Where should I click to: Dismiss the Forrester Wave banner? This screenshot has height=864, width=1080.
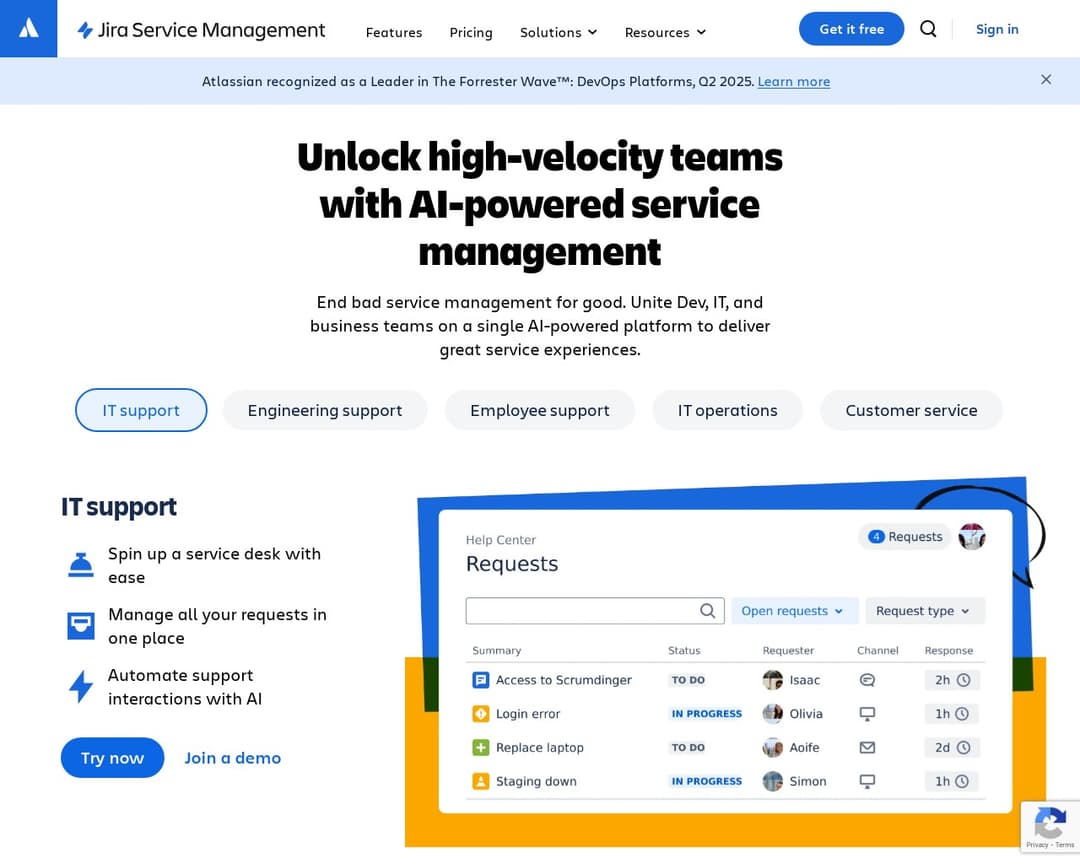1046,80
